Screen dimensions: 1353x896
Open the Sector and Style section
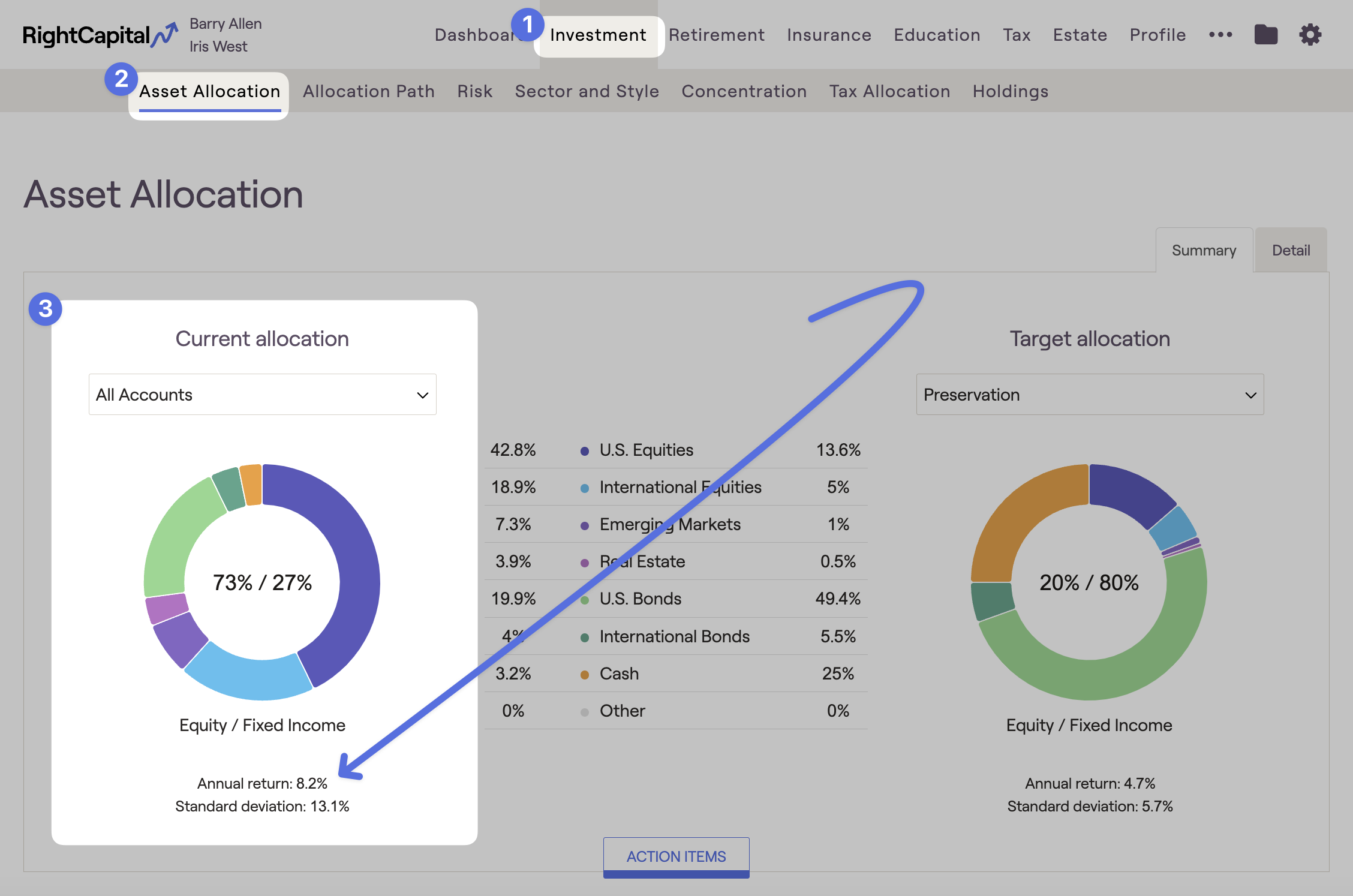click(587, 91)
